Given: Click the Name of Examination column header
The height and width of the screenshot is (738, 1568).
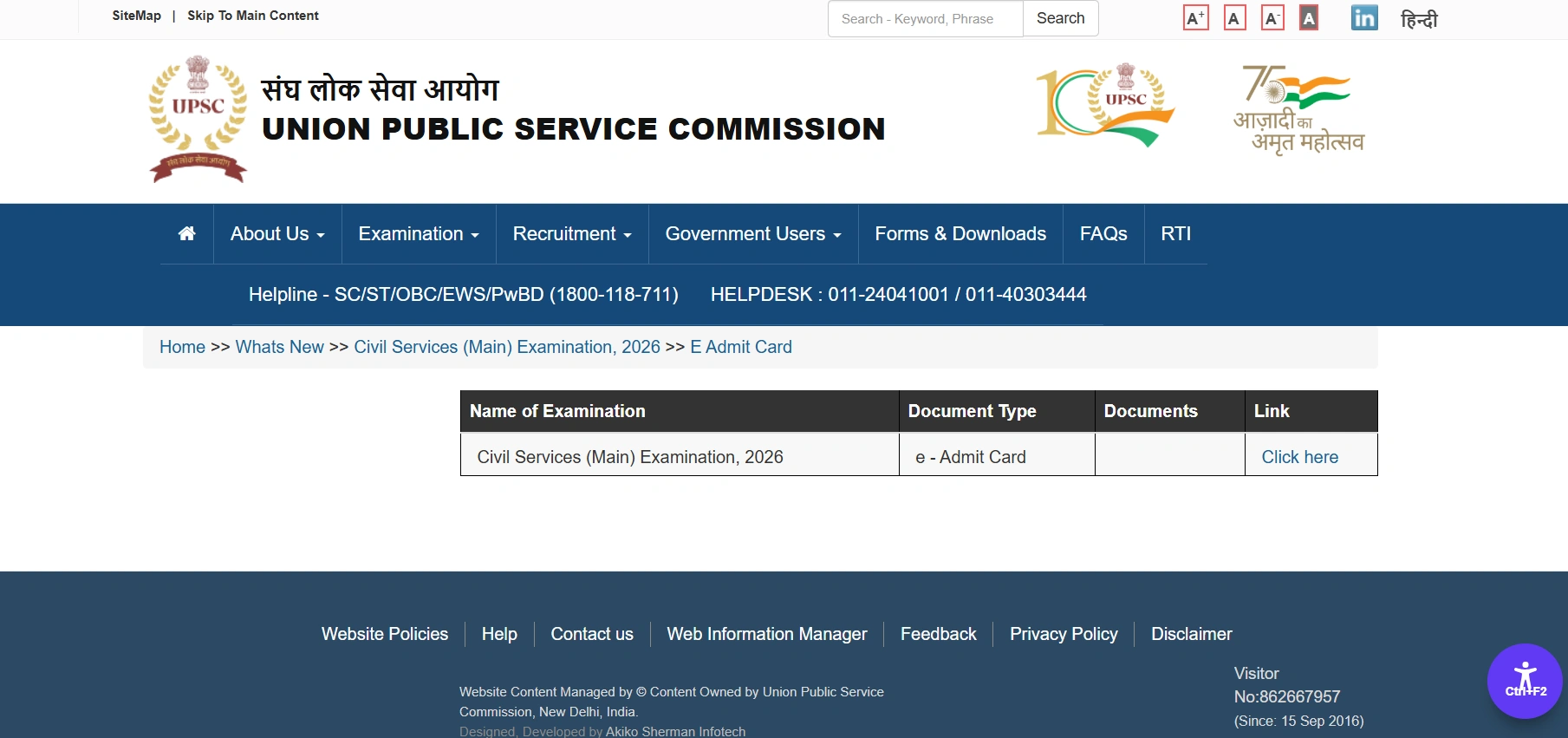Looking at the screenshot, I should coord(680,411).
